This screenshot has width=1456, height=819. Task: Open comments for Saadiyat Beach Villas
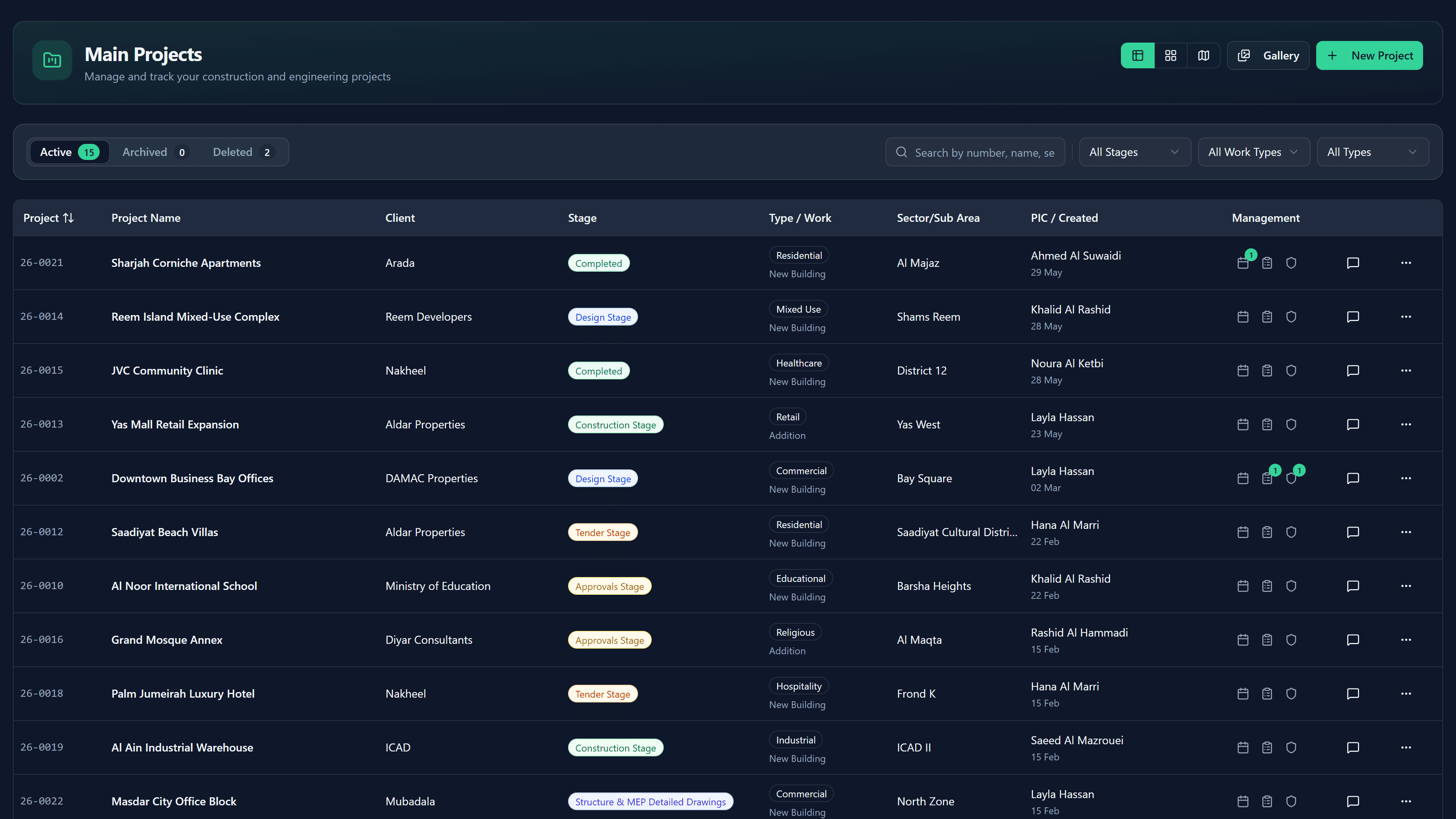click(x=1353, y=532)
